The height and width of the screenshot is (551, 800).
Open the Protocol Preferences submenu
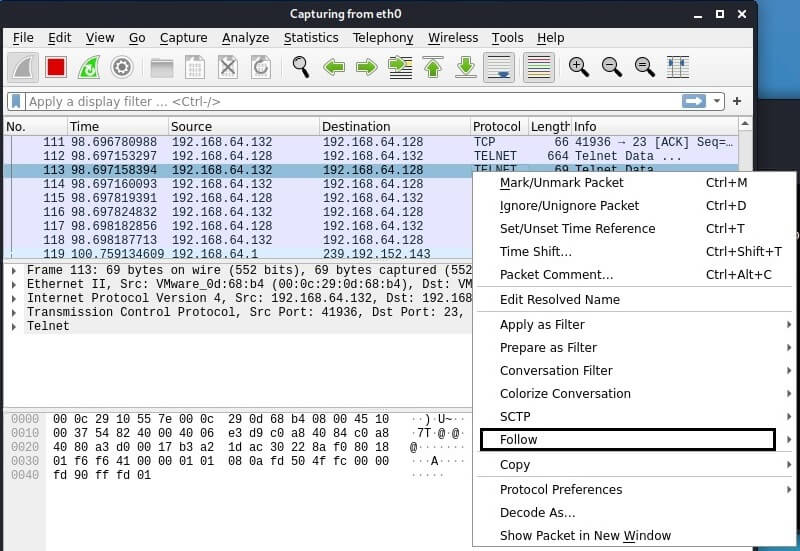(x=634, y=489)
